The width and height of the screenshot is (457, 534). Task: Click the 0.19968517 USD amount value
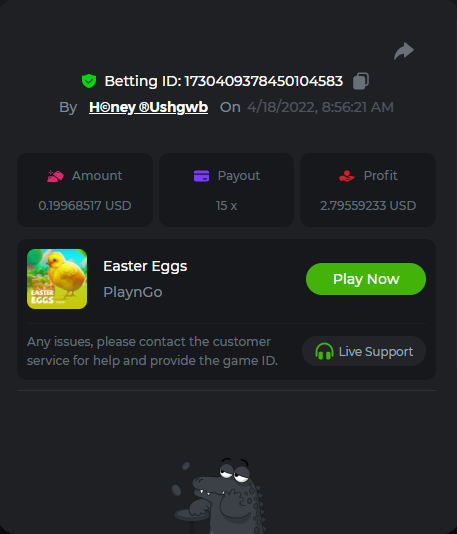click(85, 206)
